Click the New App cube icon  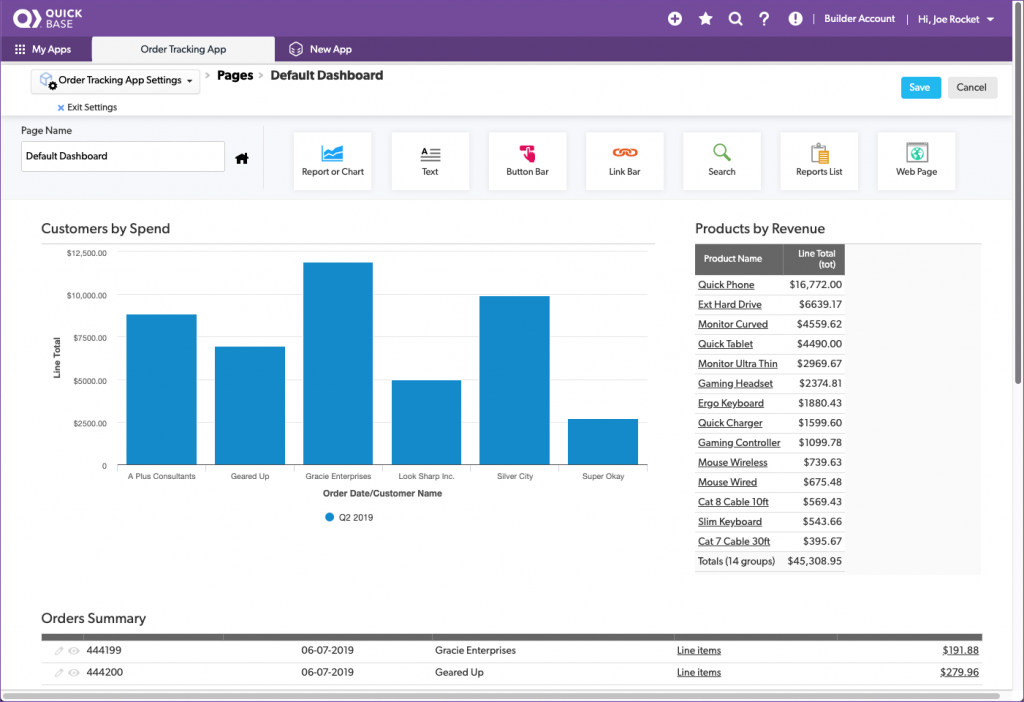(x=296, y=49)
